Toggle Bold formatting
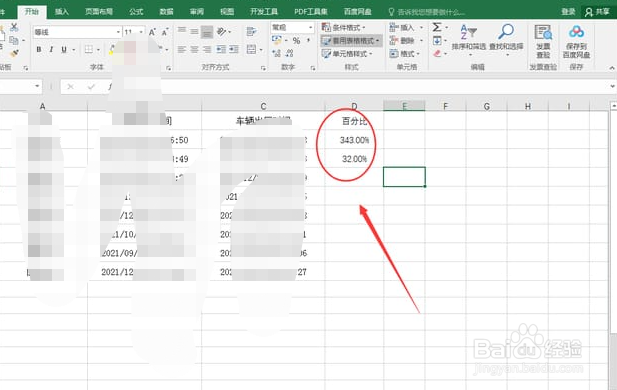 pyautogui.click(x=39, y=50)
